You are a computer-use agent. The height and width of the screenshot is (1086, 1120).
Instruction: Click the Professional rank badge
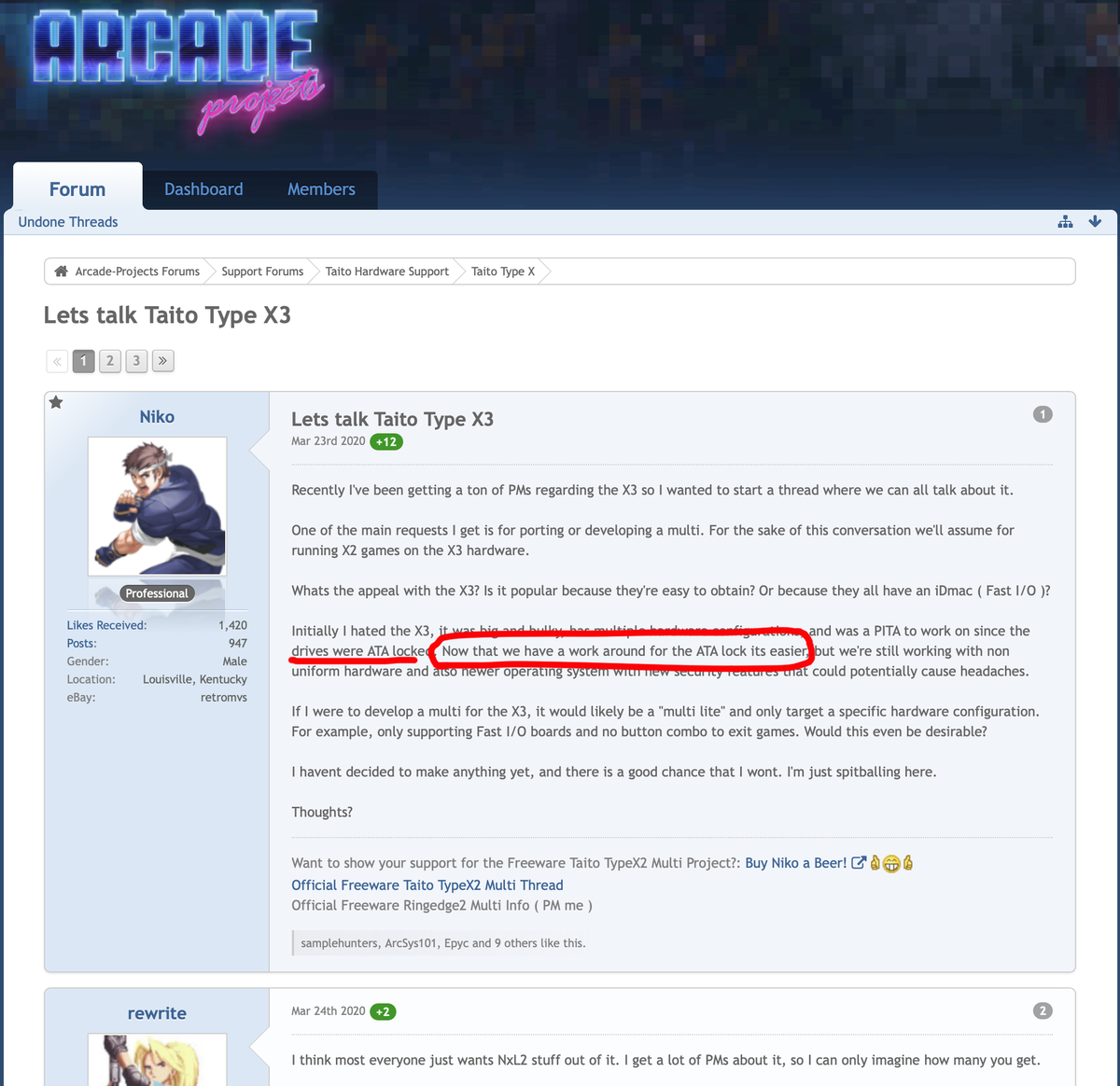click(x=157, y=593)
